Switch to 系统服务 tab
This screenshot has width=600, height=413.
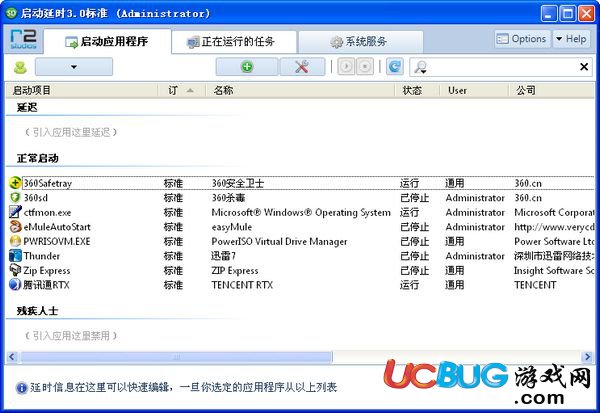click(361, 42)
